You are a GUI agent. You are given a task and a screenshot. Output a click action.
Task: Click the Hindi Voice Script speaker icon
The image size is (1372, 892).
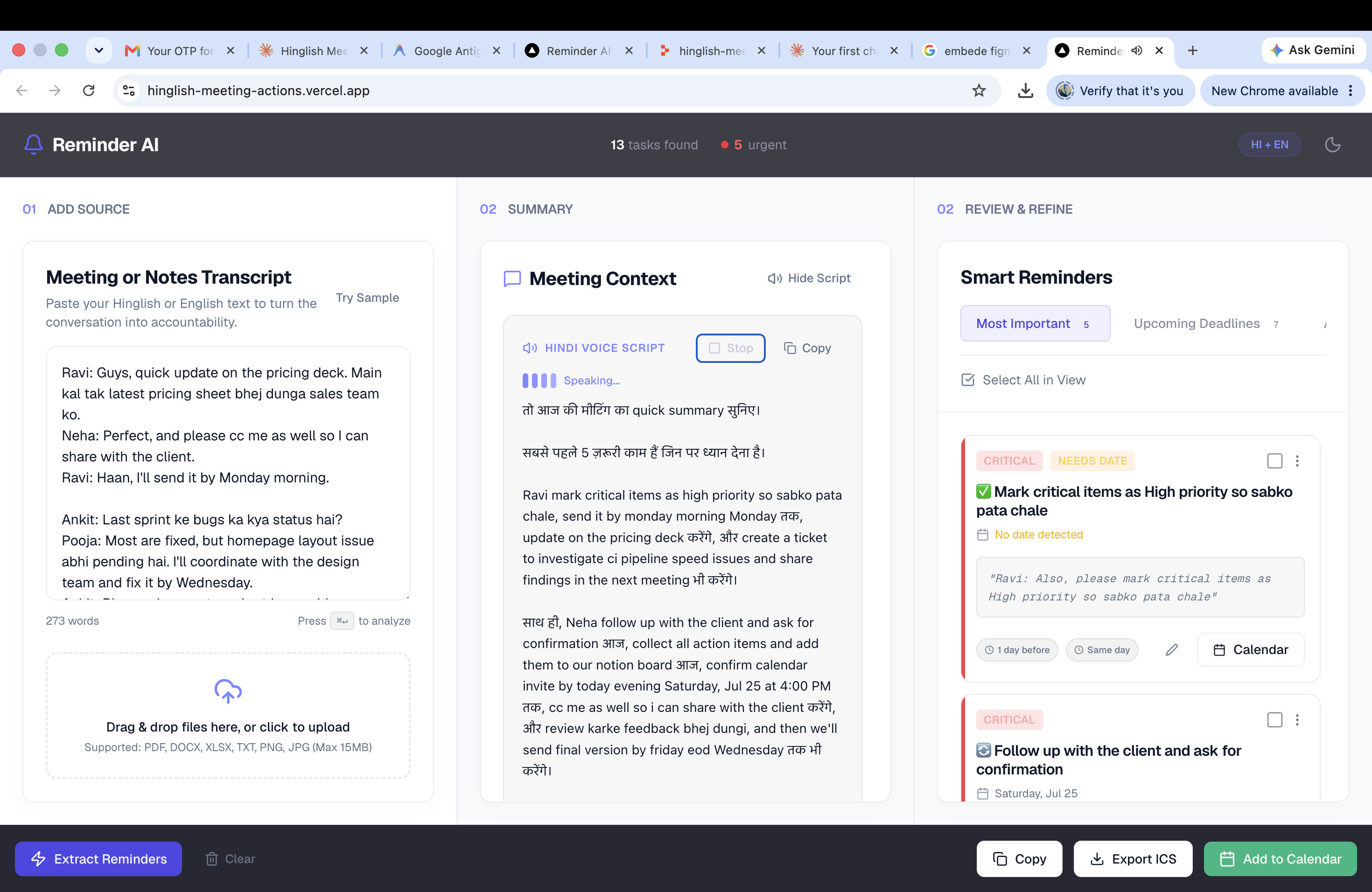click(x=530, y=348)
